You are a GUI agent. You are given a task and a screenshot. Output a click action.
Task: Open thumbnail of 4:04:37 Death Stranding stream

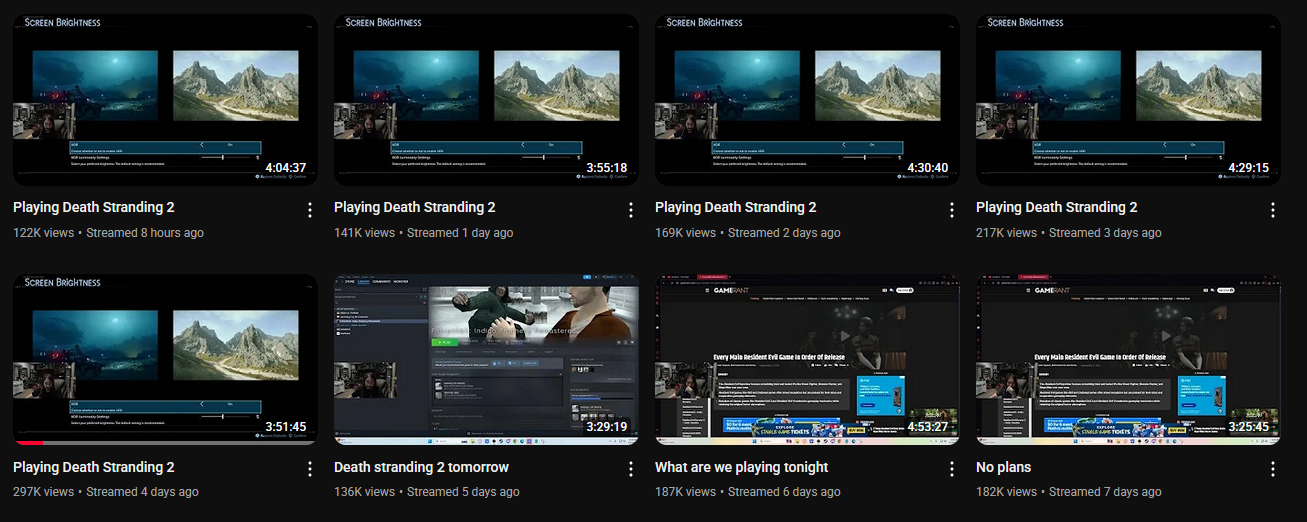(165, 100)
